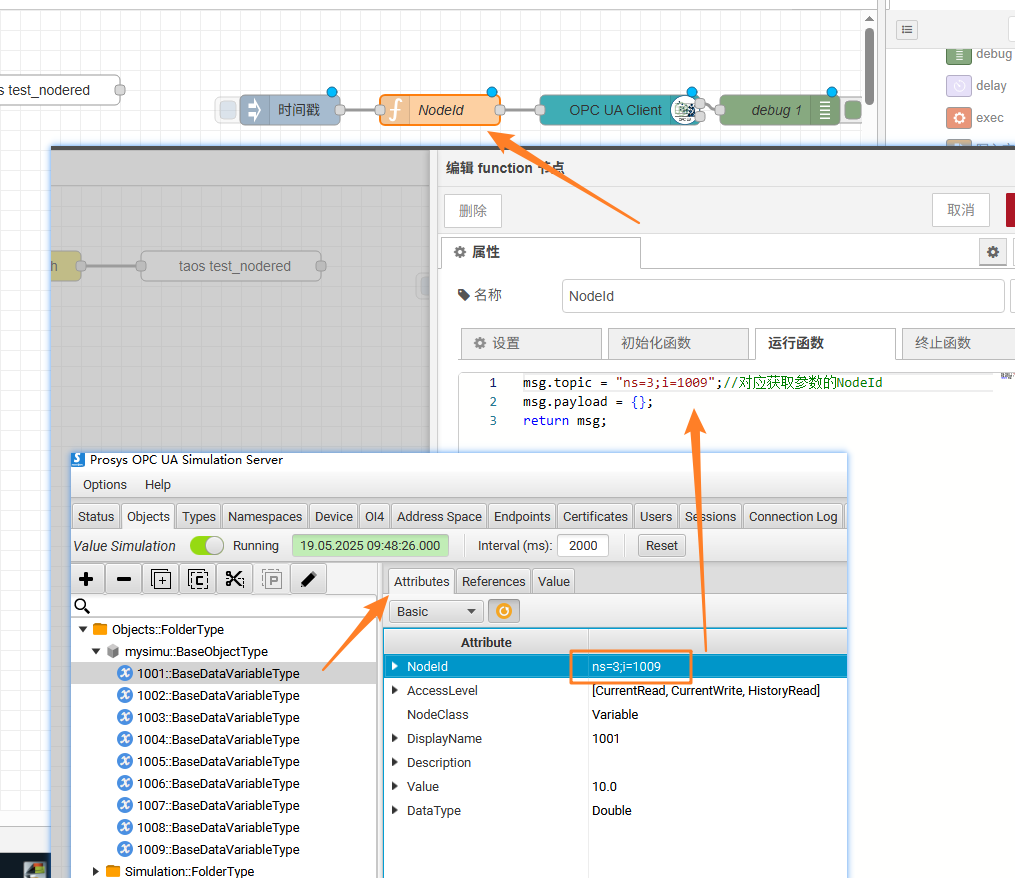Click the Reset button
Viewport: 1015px width, 878px height.
661,545
